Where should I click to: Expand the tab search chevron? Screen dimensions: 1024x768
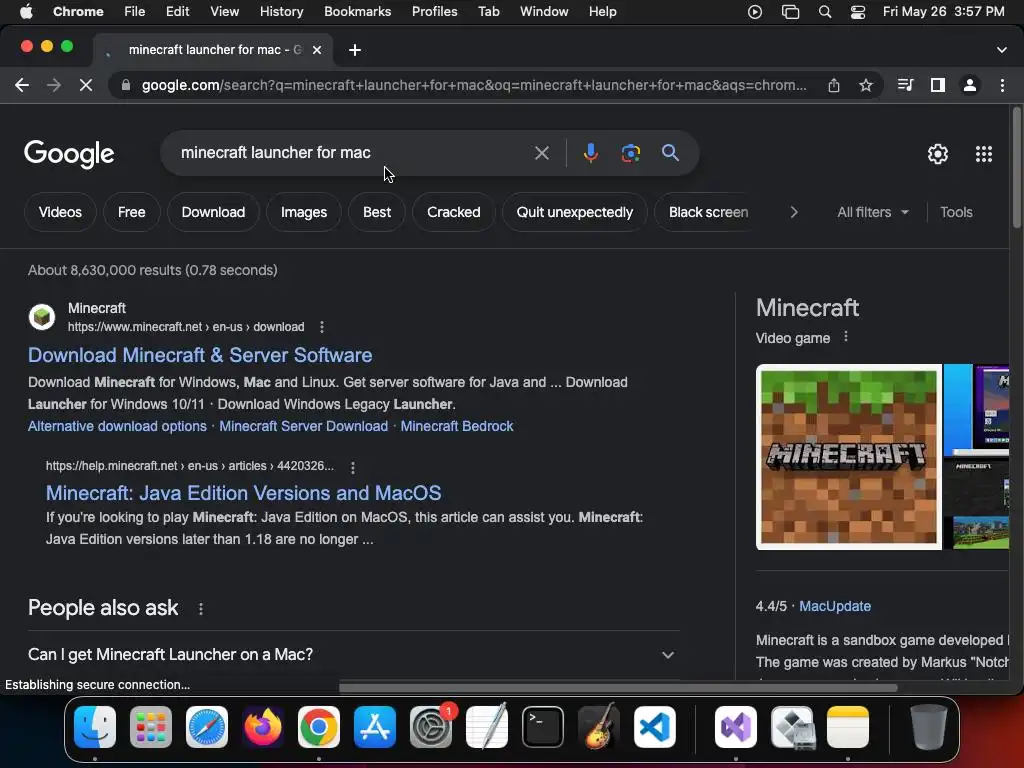1002,50
